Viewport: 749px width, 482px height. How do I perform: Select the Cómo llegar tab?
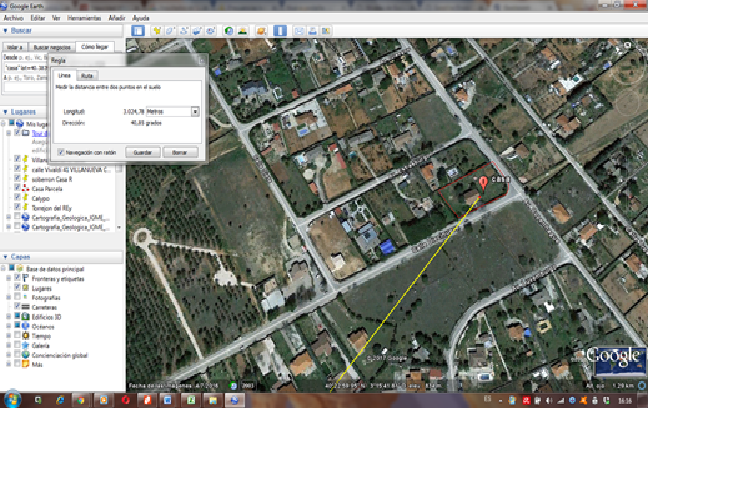coord(95,46)
